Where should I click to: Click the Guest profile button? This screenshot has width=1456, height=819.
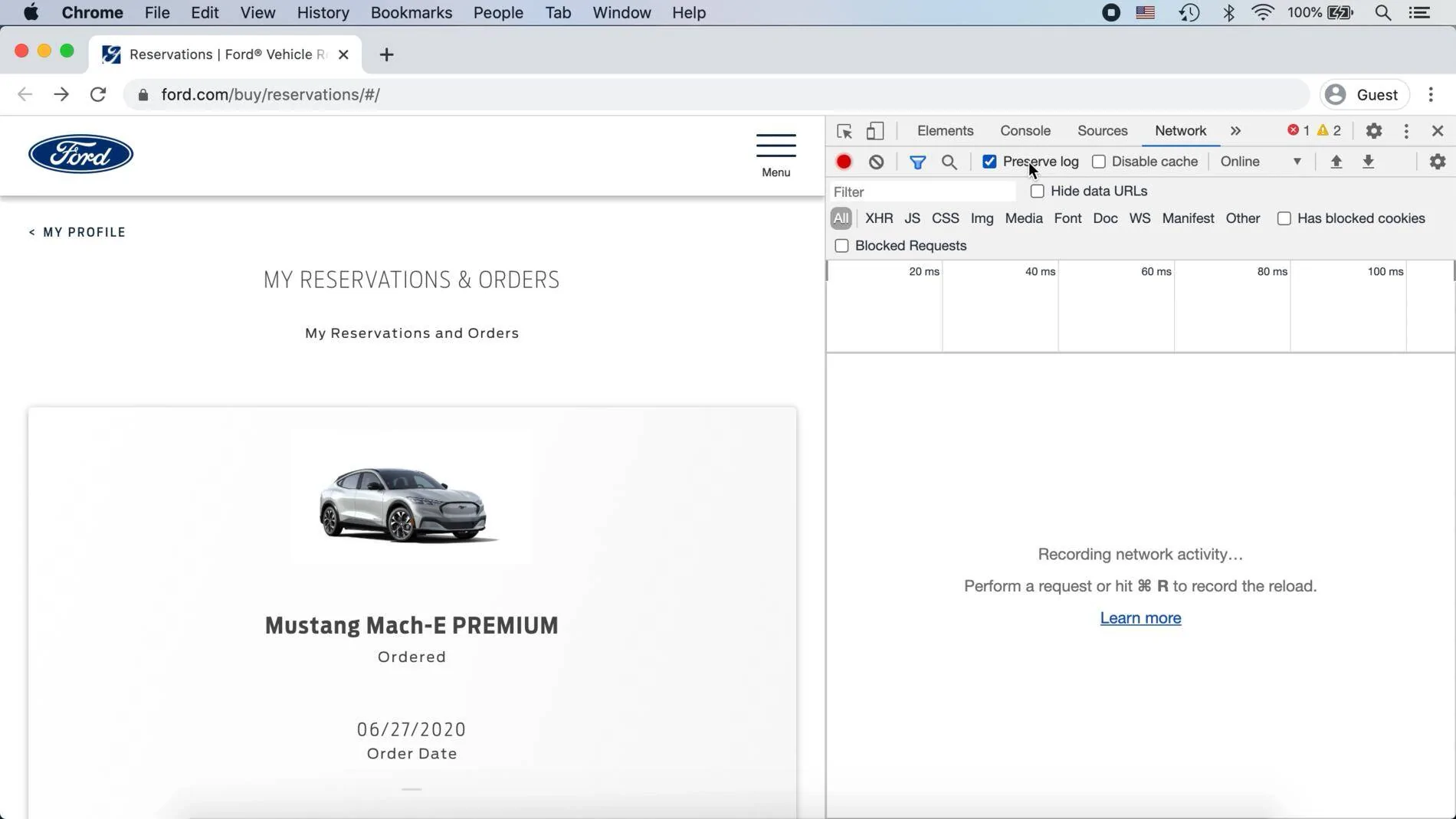pos(1364,94)
